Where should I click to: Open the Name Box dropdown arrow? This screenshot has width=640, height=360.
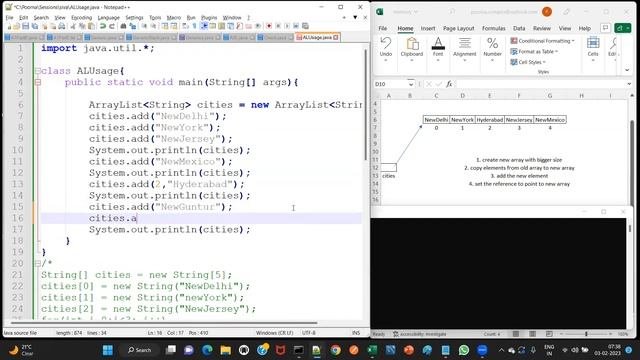pos(411,84)
